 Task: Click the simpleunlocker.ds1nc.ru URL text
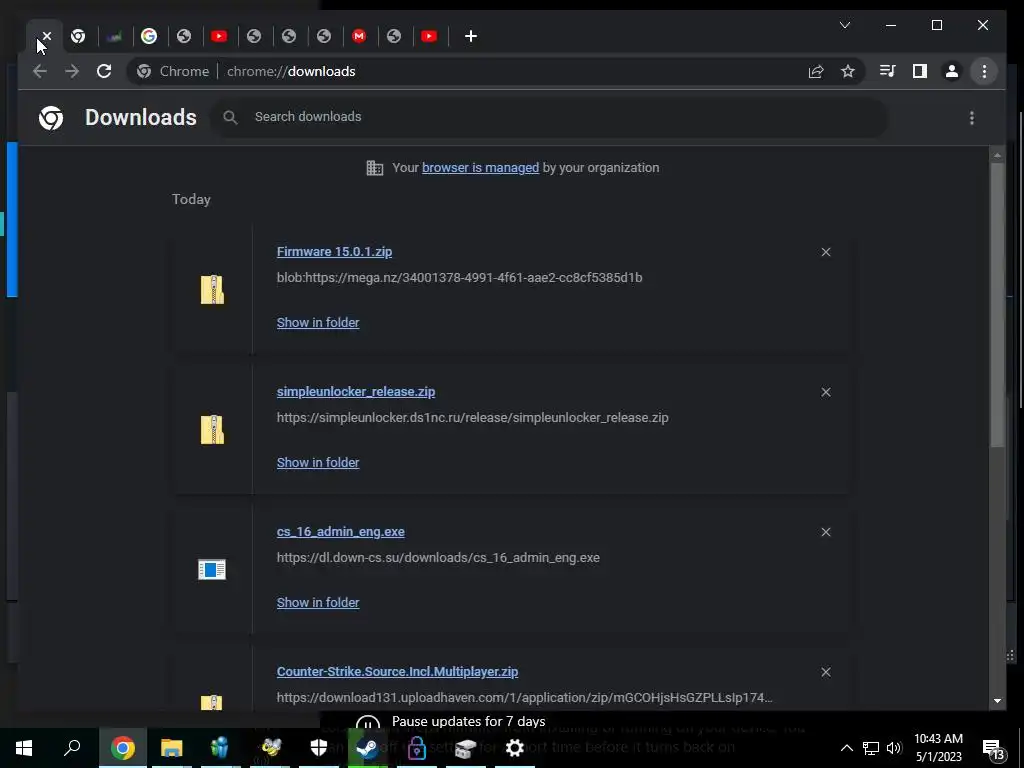(x=473, y=417)
